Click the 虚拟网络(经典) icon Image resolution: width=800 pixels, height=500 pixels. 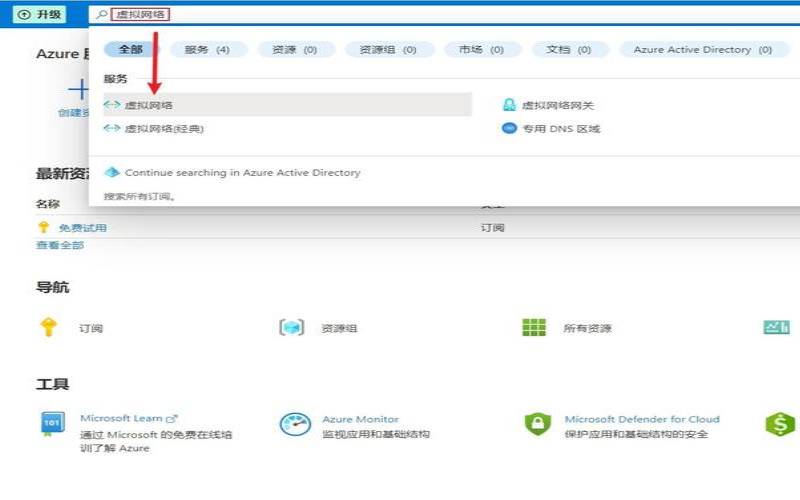pos(112,128)
